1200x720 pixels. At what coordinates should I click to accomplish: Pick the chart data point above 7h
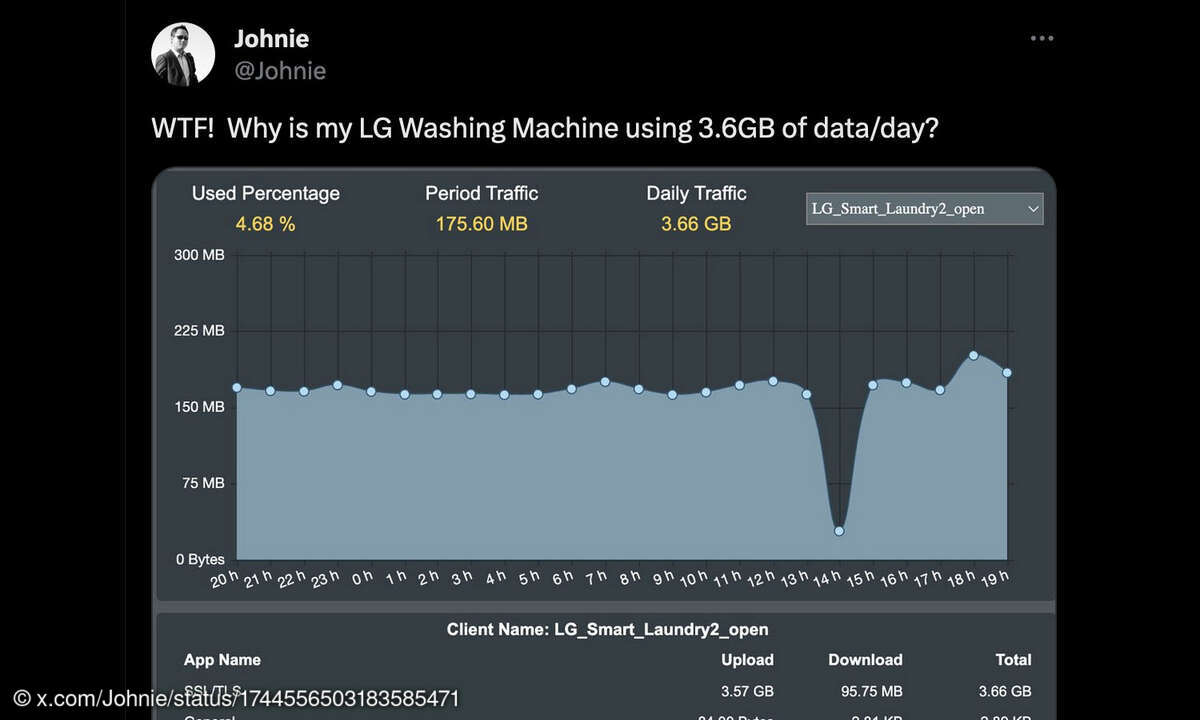coord(605,381)
